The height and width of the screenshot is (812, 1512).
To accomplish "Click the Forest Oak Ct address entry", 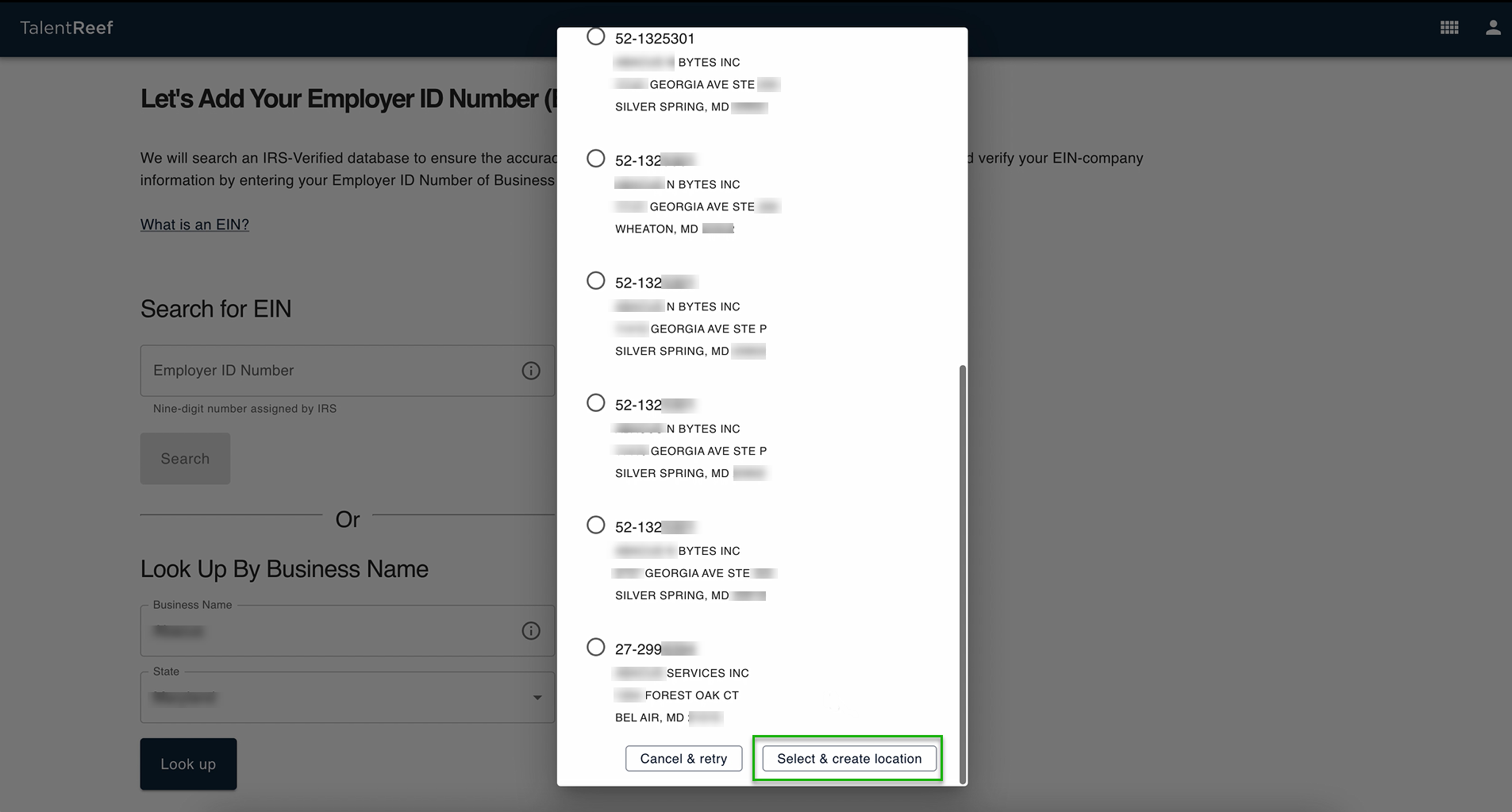I will (691, 695).
